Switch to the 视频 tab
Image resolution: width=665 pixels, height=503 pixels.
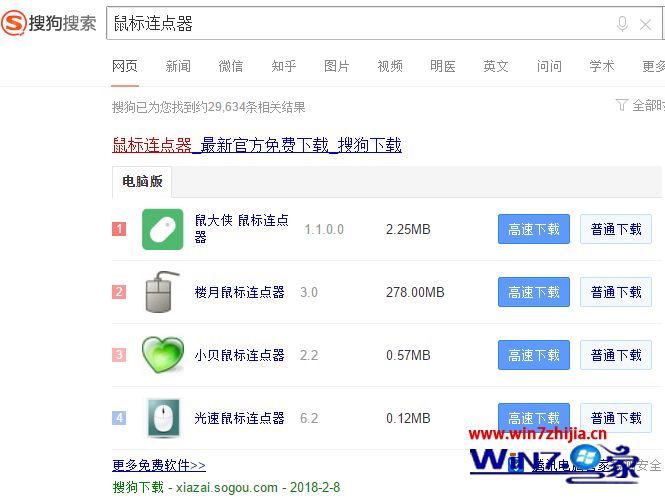coord(390,66)
